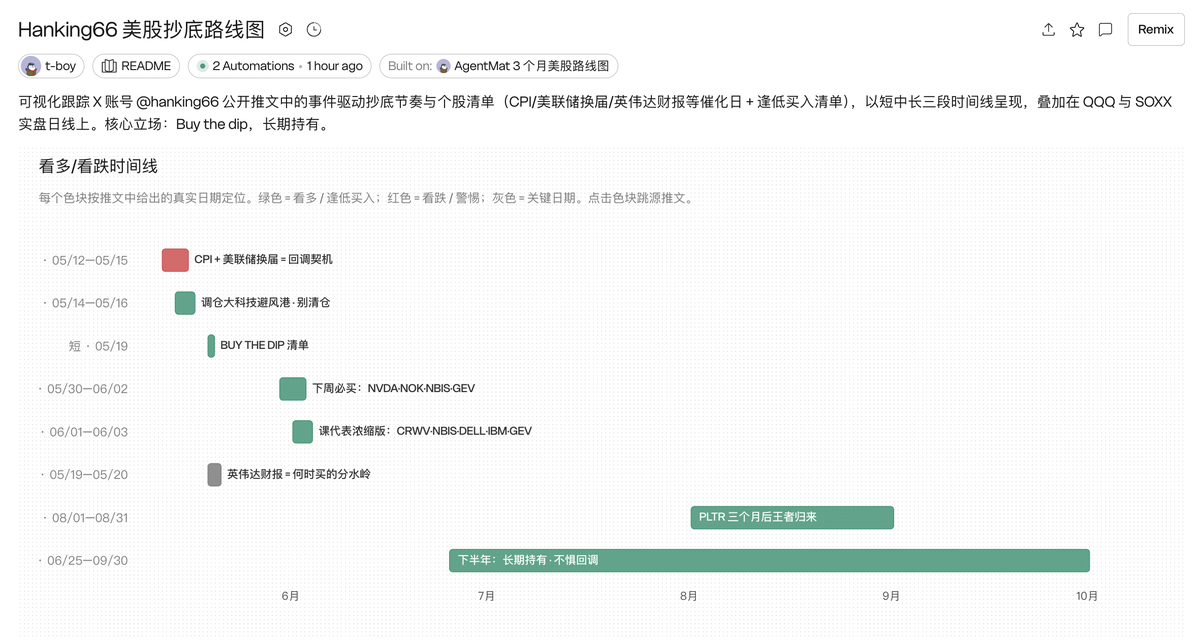Open version history clock icon

pos(314,30)
